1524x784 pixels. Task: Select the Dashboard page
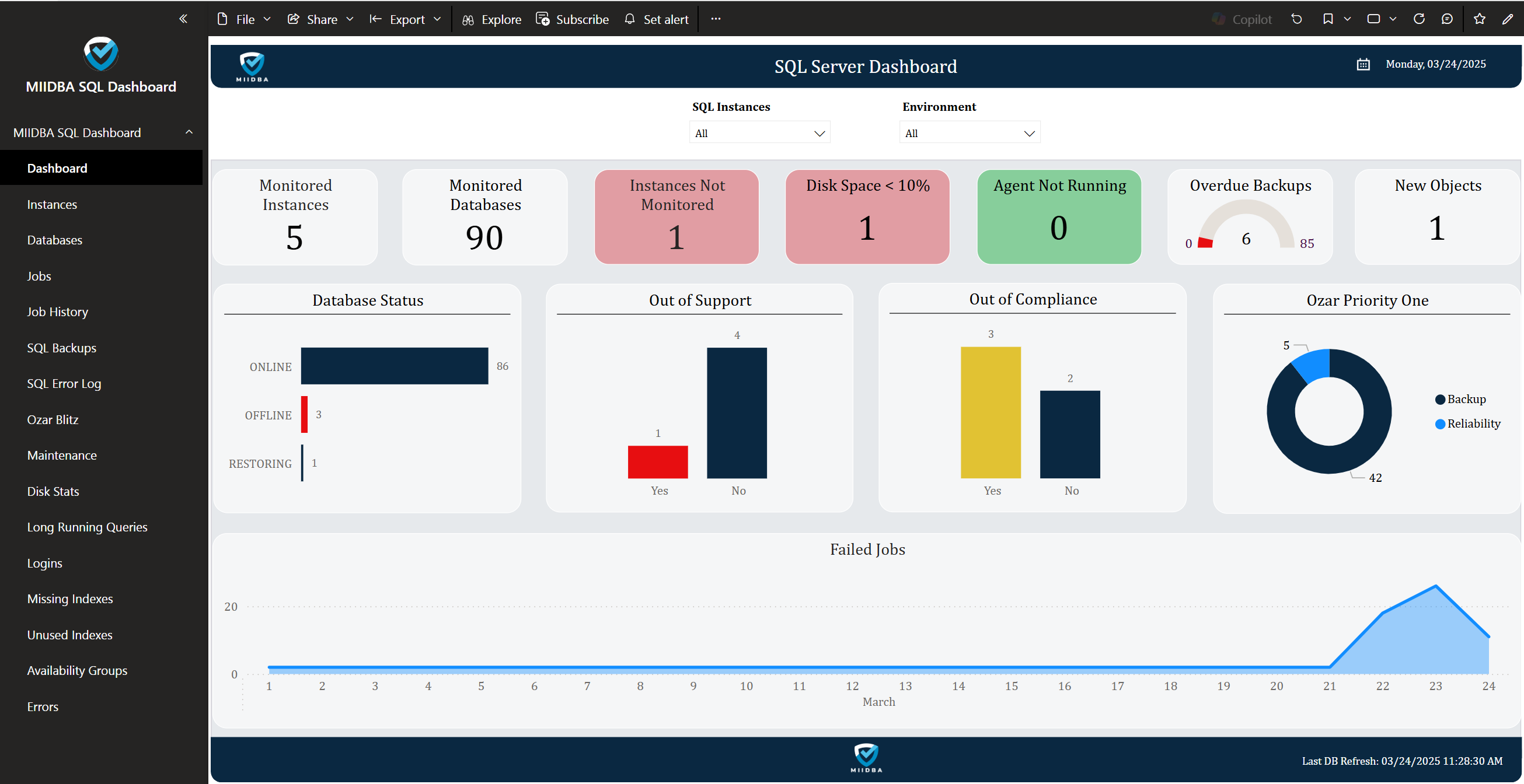[x=101, y=168]
